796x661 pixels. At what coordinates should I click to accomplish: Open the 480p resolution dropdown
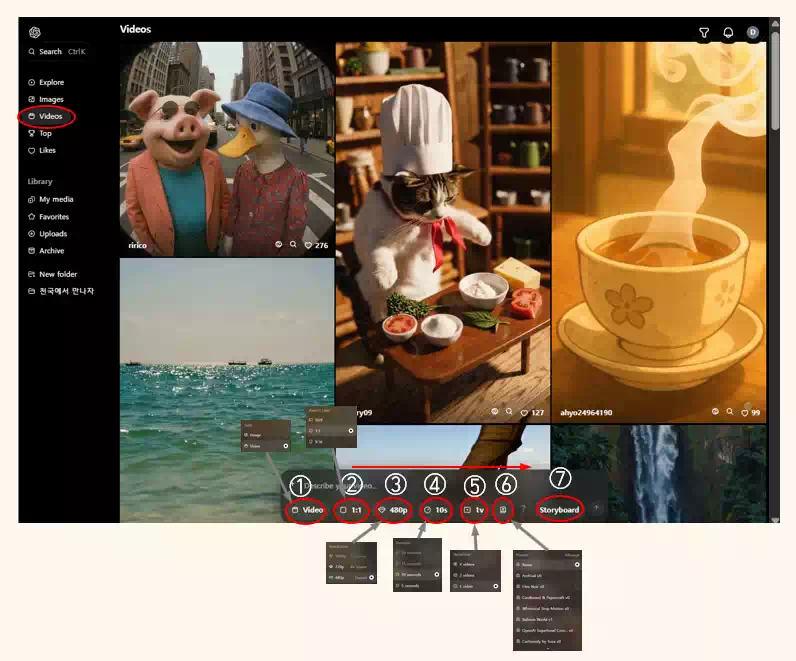(393, 510)
